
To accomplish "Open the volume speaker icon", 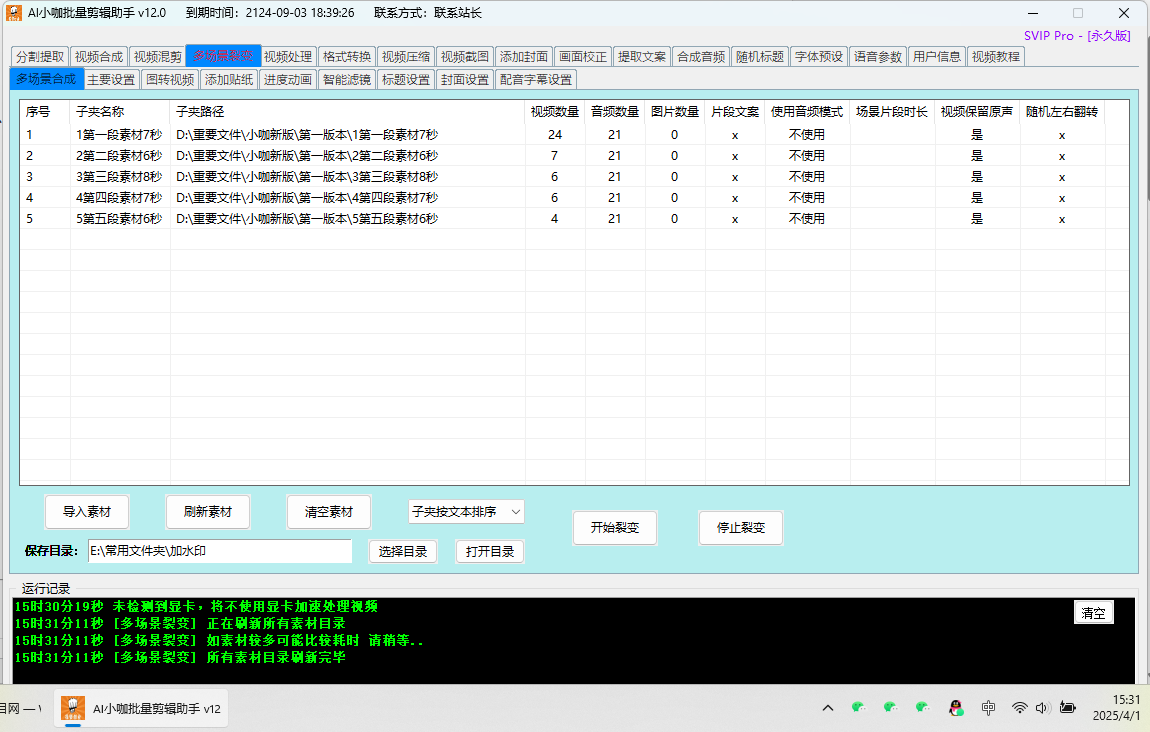I will (1042, 707).
